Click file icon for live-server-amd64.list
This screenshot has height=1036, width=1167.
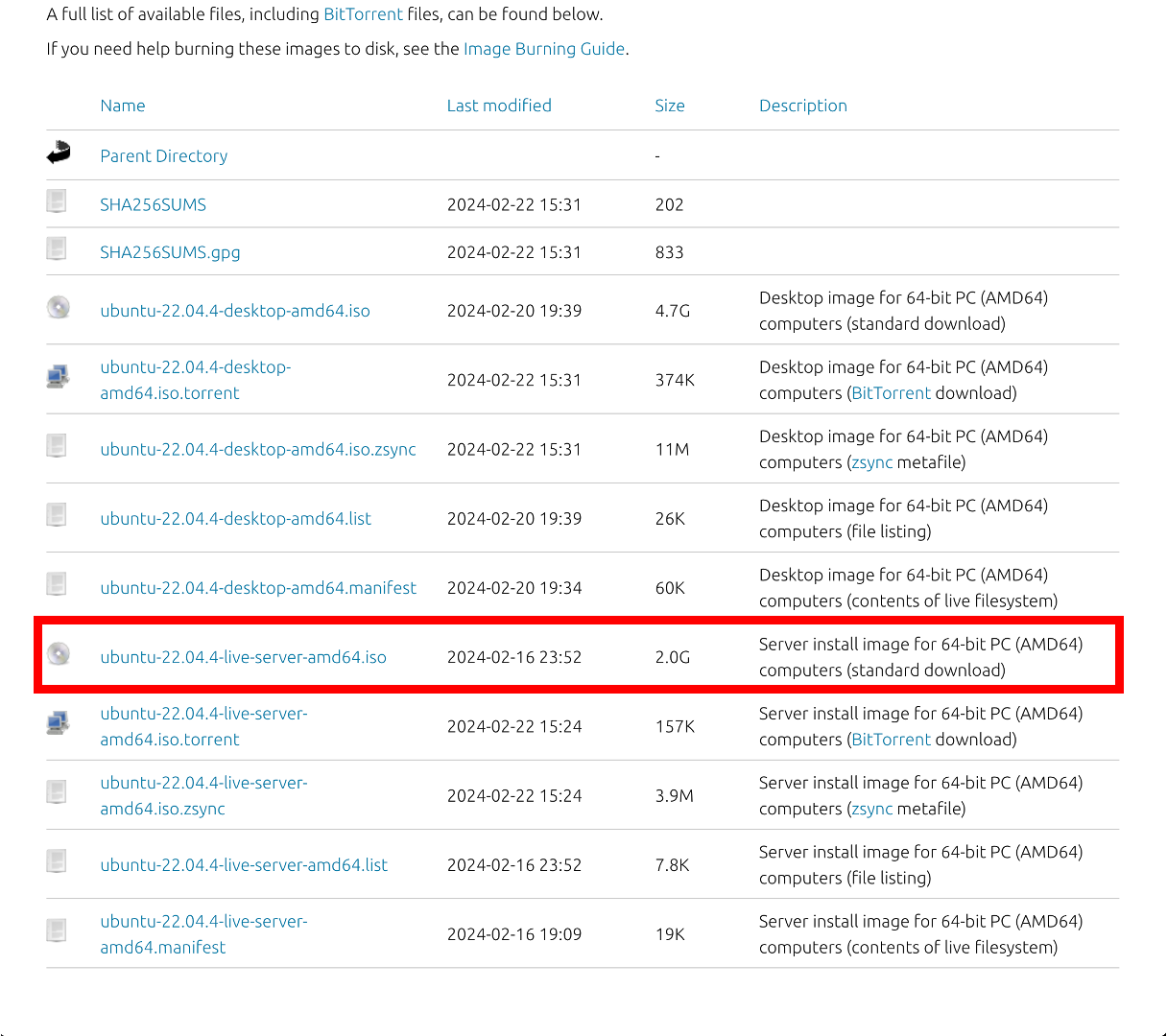[x=58, y=860]
